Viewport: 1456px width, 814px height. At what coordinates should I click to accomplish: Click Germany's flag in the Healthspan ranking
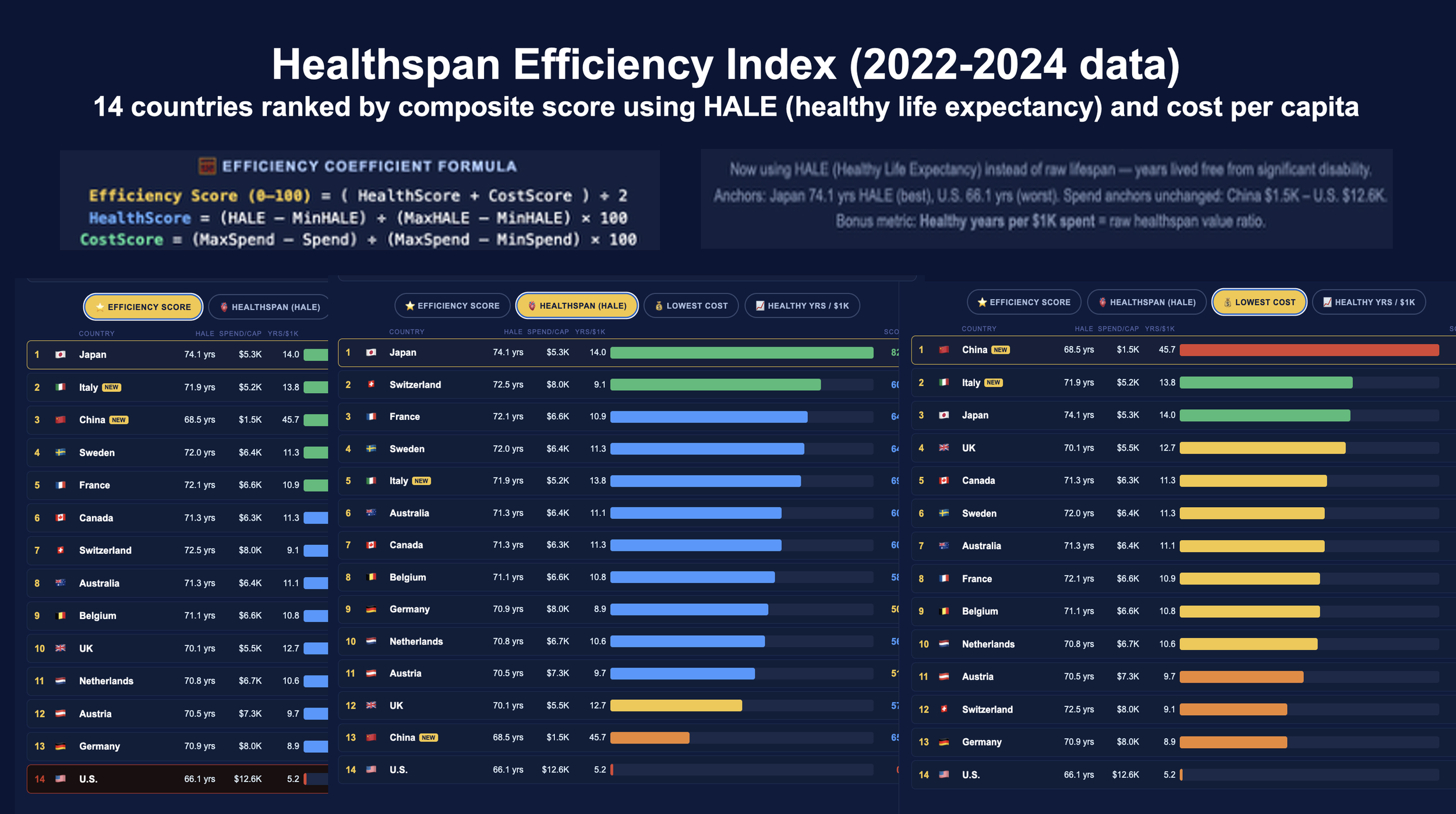pos(371,609)
